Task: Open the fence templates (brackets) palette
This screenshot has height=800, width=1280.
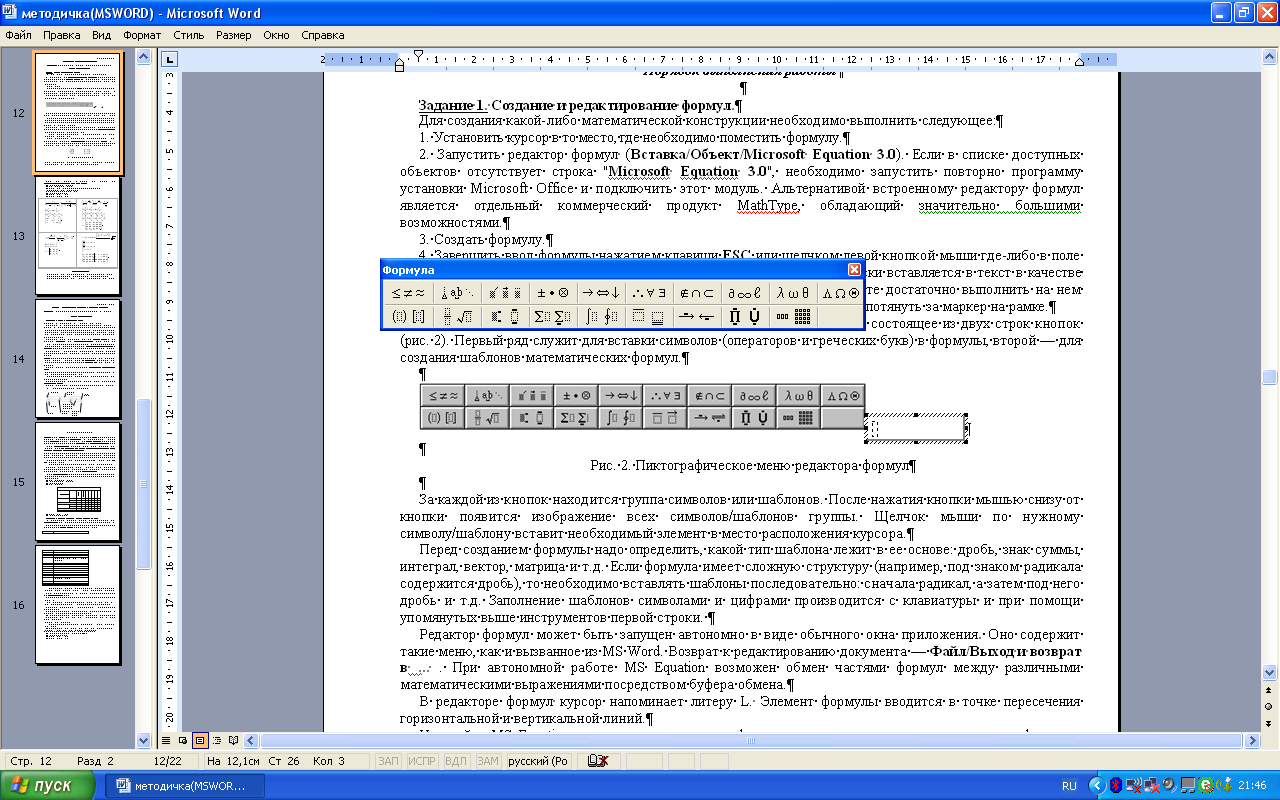Action: [408, 316]
